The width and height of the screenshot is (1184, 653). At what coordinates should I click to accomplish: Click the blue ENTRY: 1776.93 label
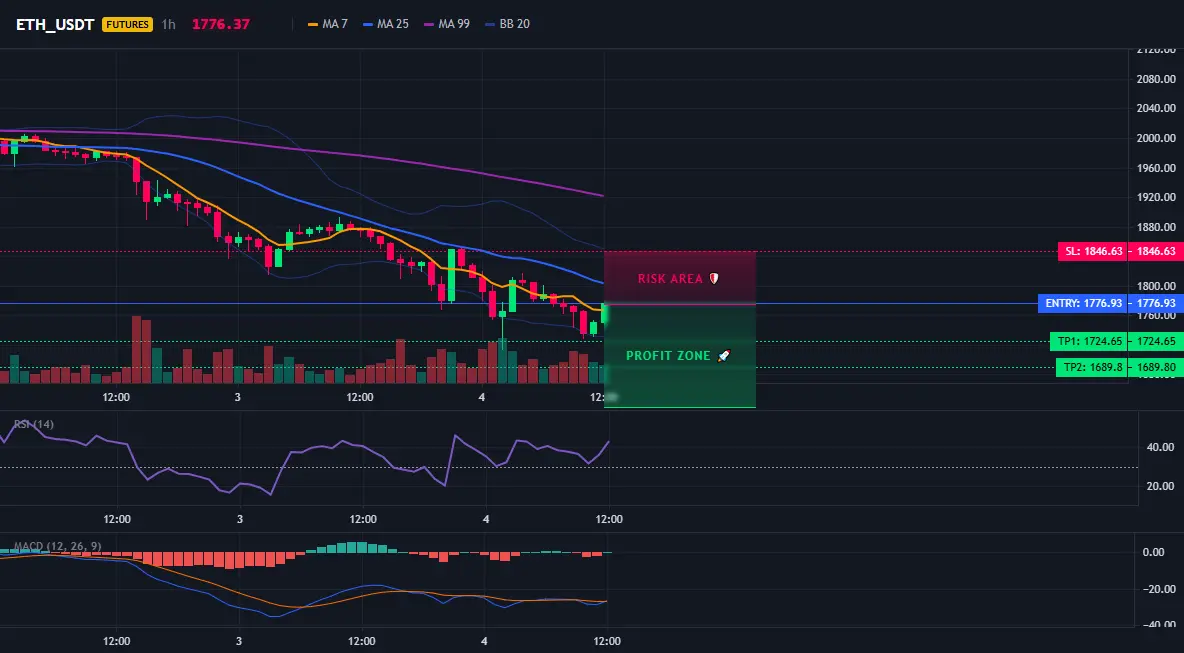tap(1082, 303)
